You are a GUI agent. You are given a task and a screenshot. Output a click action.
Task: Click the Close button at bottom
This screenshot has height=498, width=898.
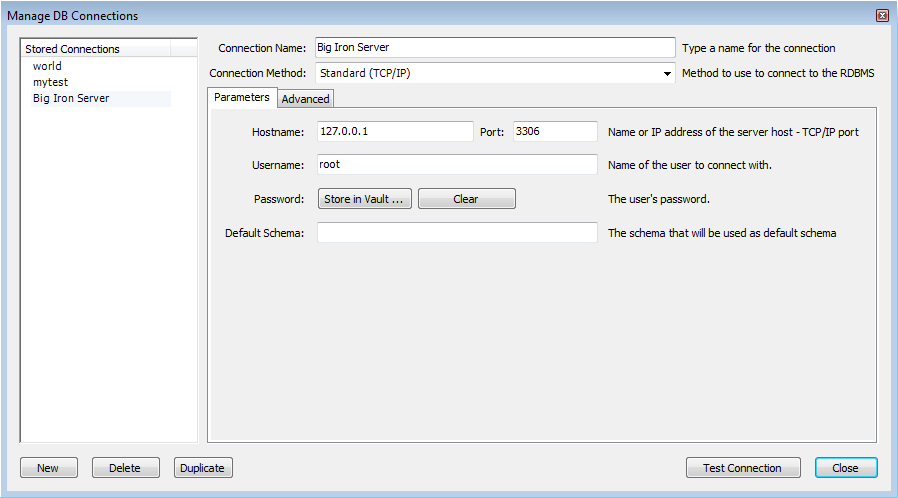pyautogui.click(x=846, y=468)
